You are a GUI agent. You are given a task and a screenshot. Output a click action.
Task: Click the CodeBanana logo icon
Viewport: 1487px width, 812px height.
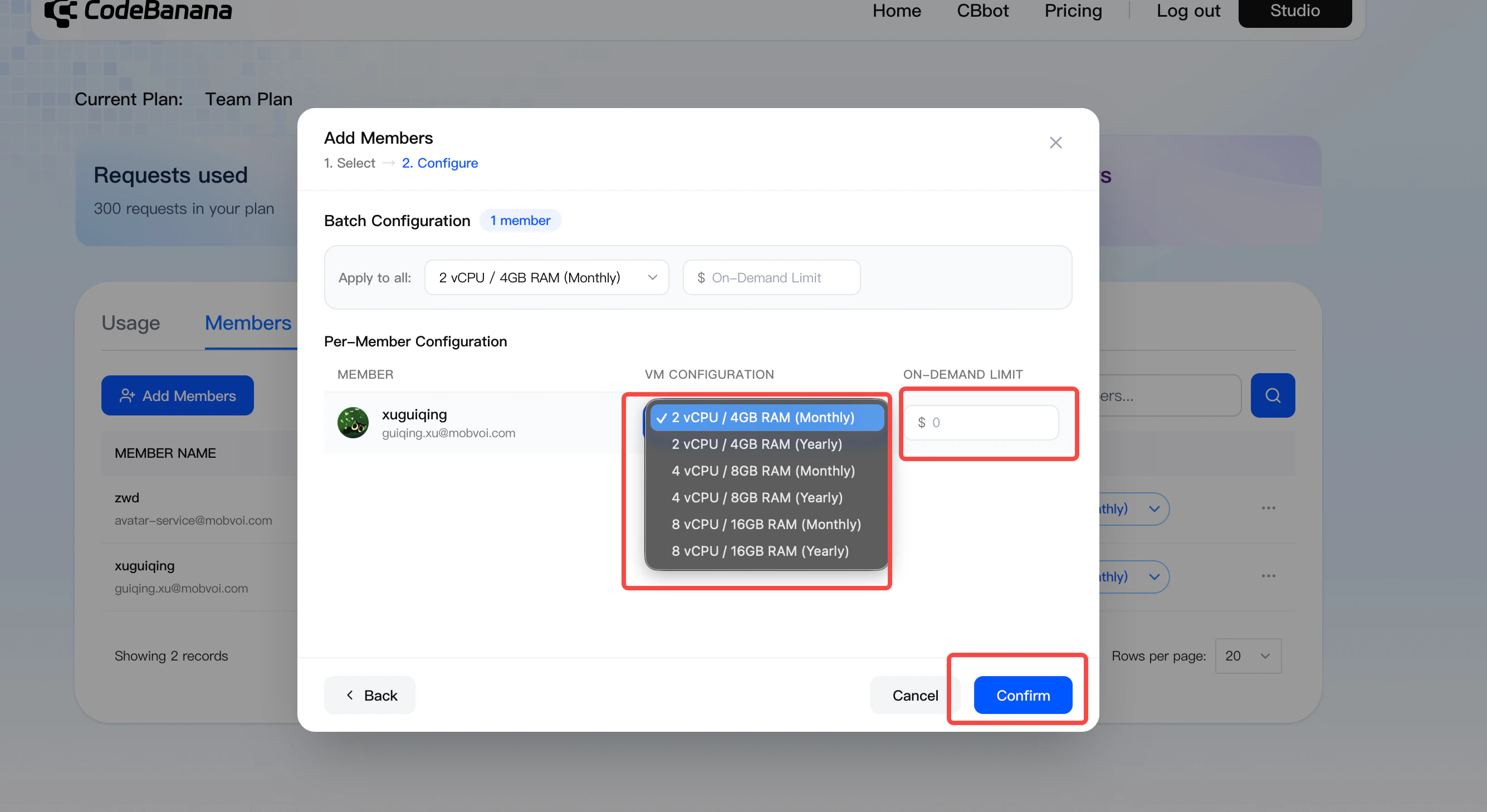coord(60,12)
